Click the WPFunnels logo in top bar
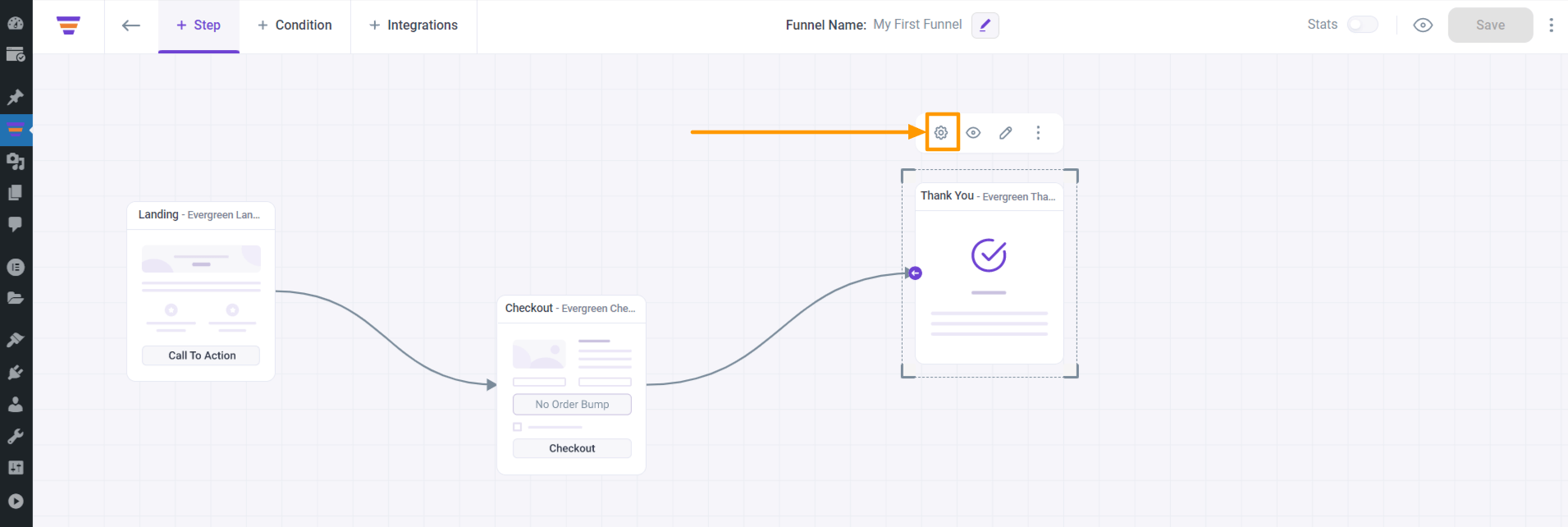This screenshot has height=527, width=1568. pyautogui.click(x=68, y=25)
